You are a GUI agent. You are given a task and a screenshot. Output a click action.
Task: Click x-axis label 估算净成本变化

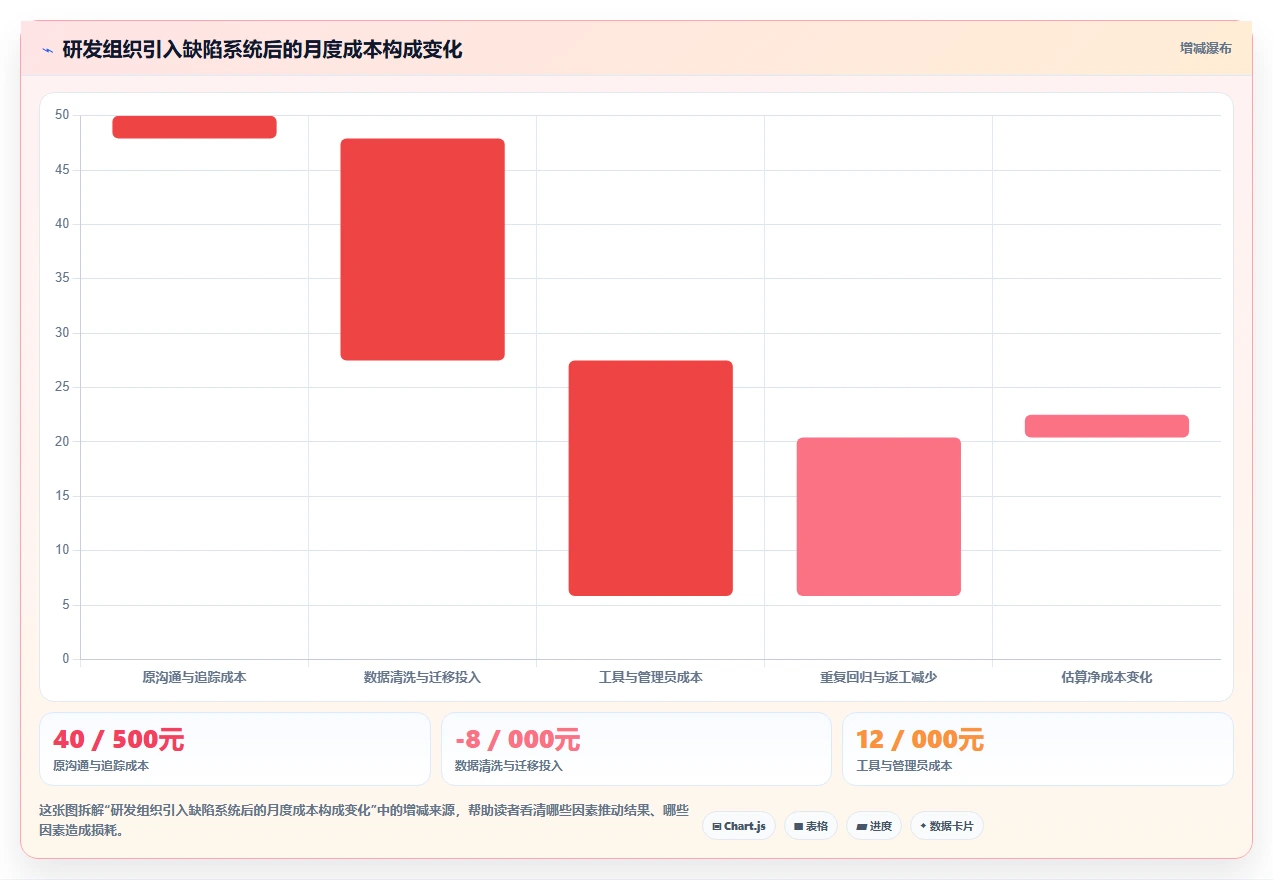[1106, 677]
